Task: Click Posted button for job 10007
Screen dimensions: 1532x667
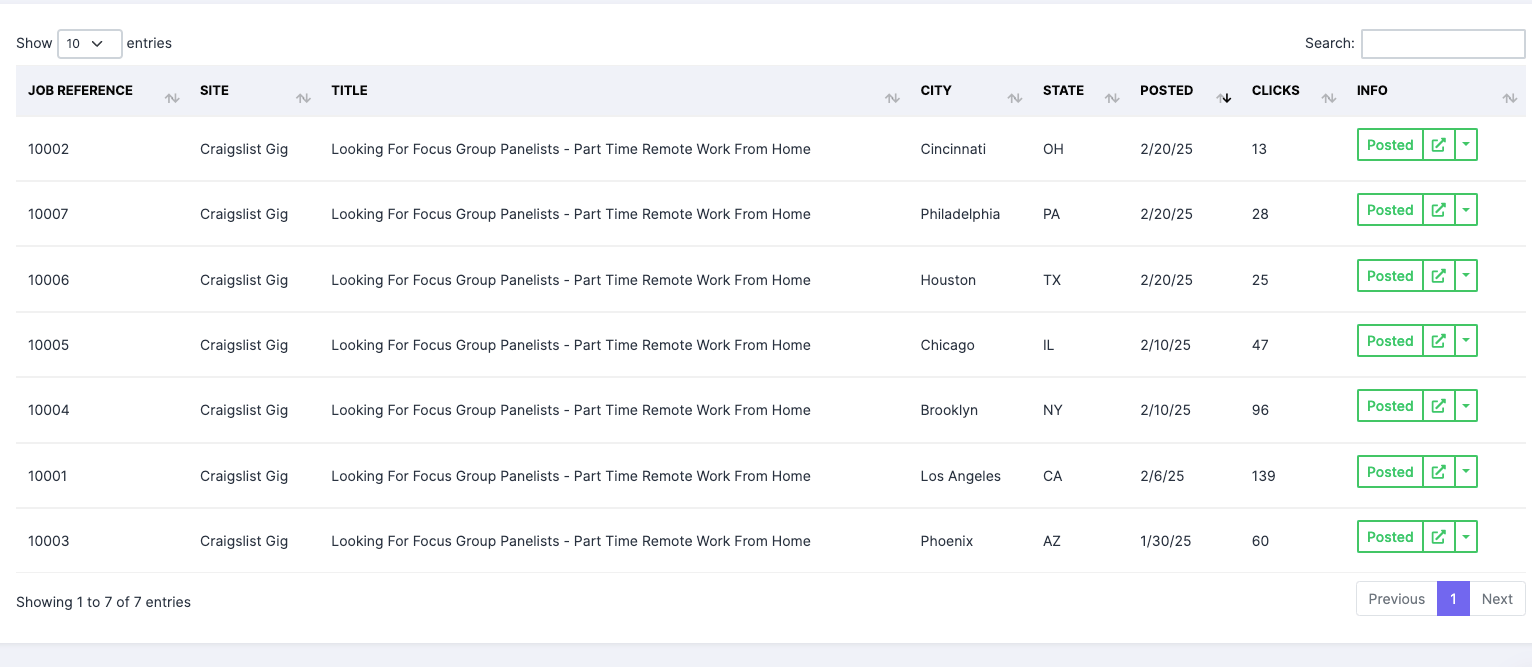Action: pyautogui.click(x=1390, y=210)
